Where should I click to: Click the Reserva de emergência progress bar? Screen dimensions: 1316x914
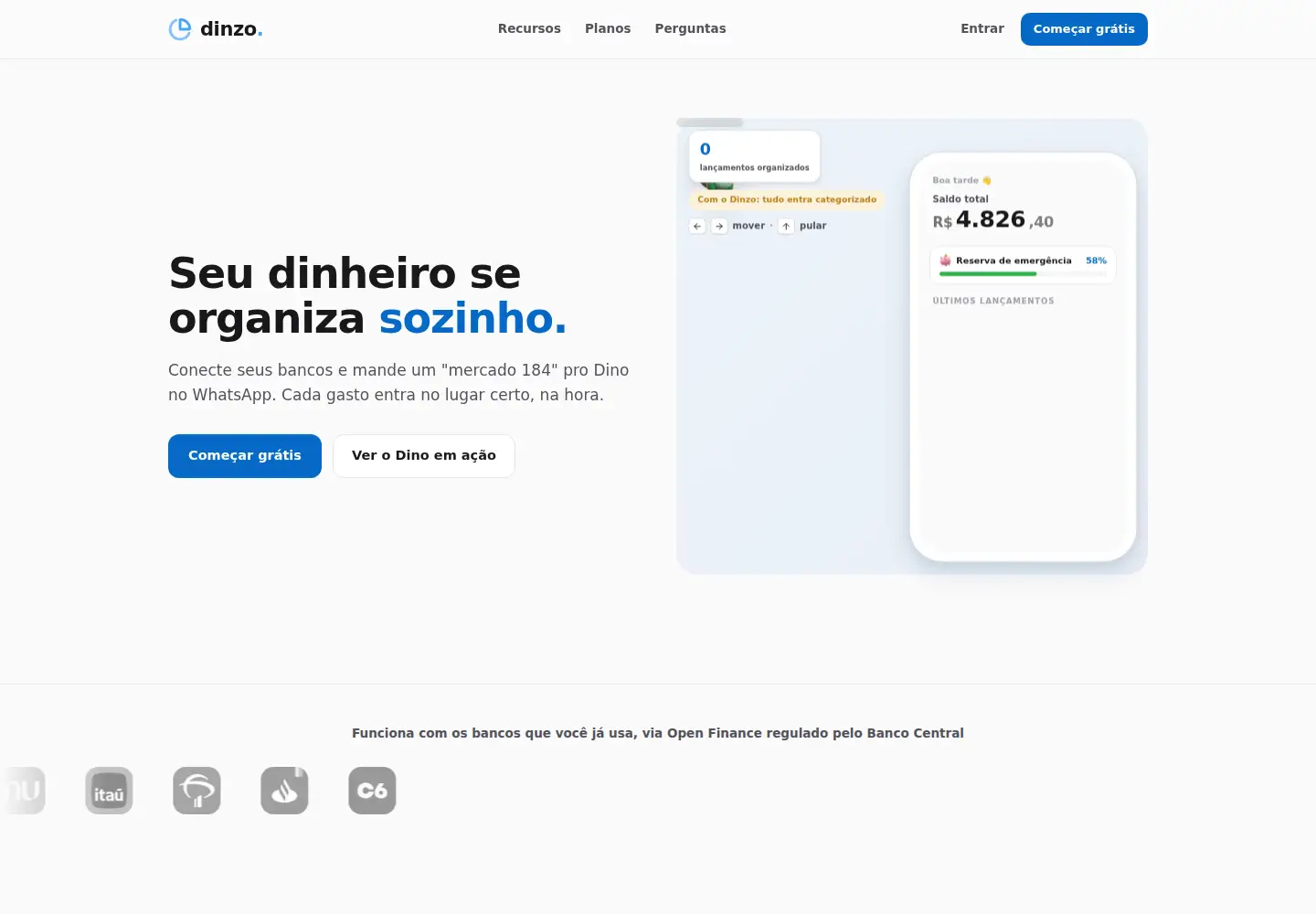(x=1023, y=273)
